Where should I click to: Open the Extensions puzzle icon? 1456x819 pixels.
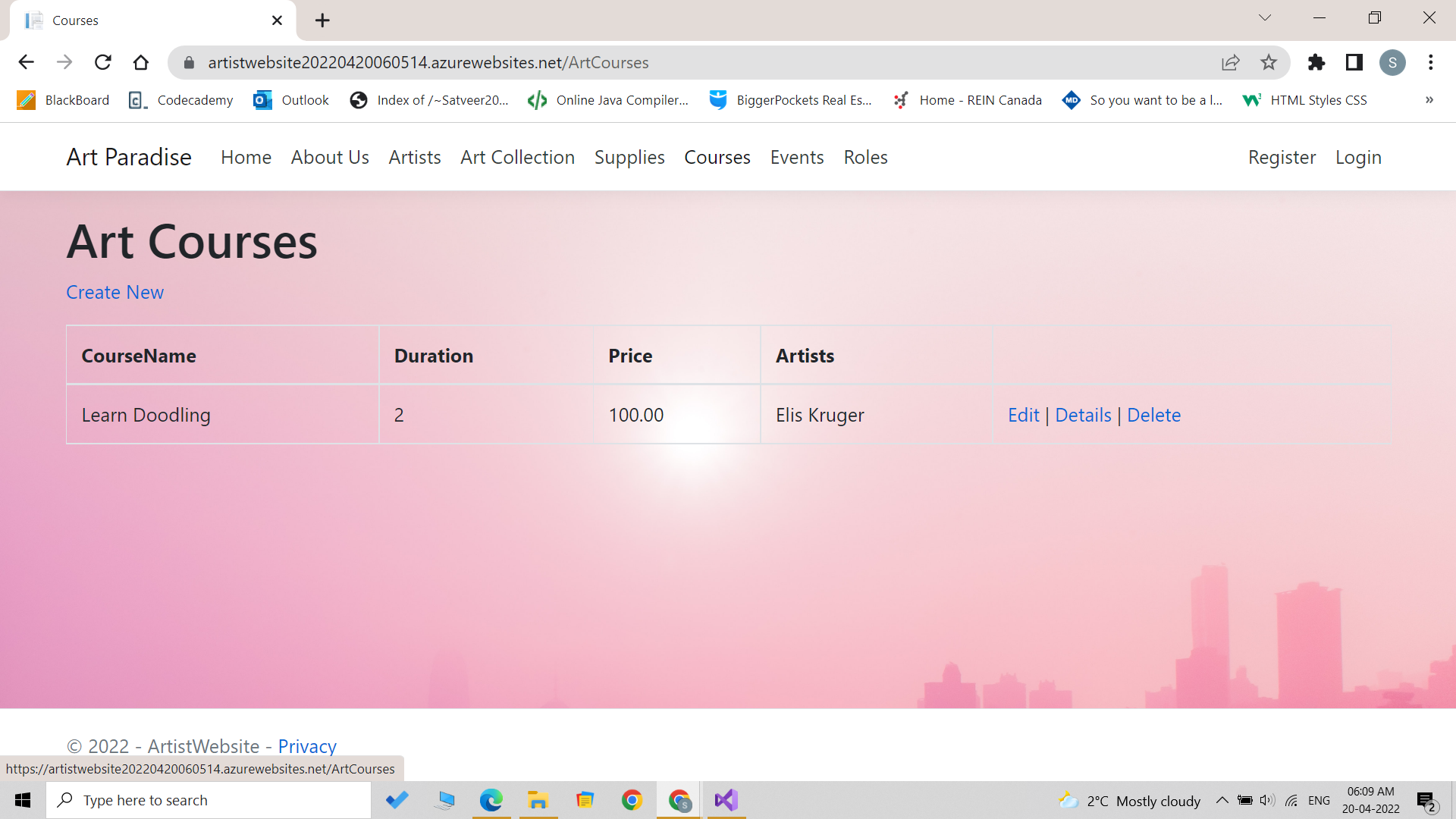(1316, 62)
